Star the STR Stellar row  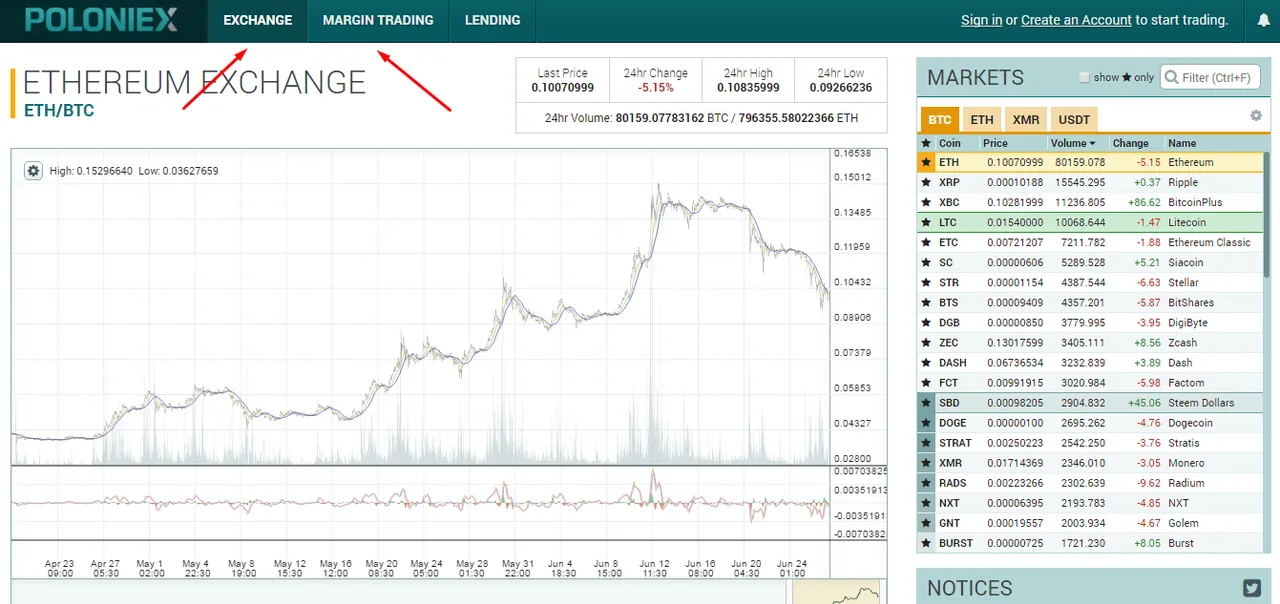pyautogui.click(x=926, y=282)
